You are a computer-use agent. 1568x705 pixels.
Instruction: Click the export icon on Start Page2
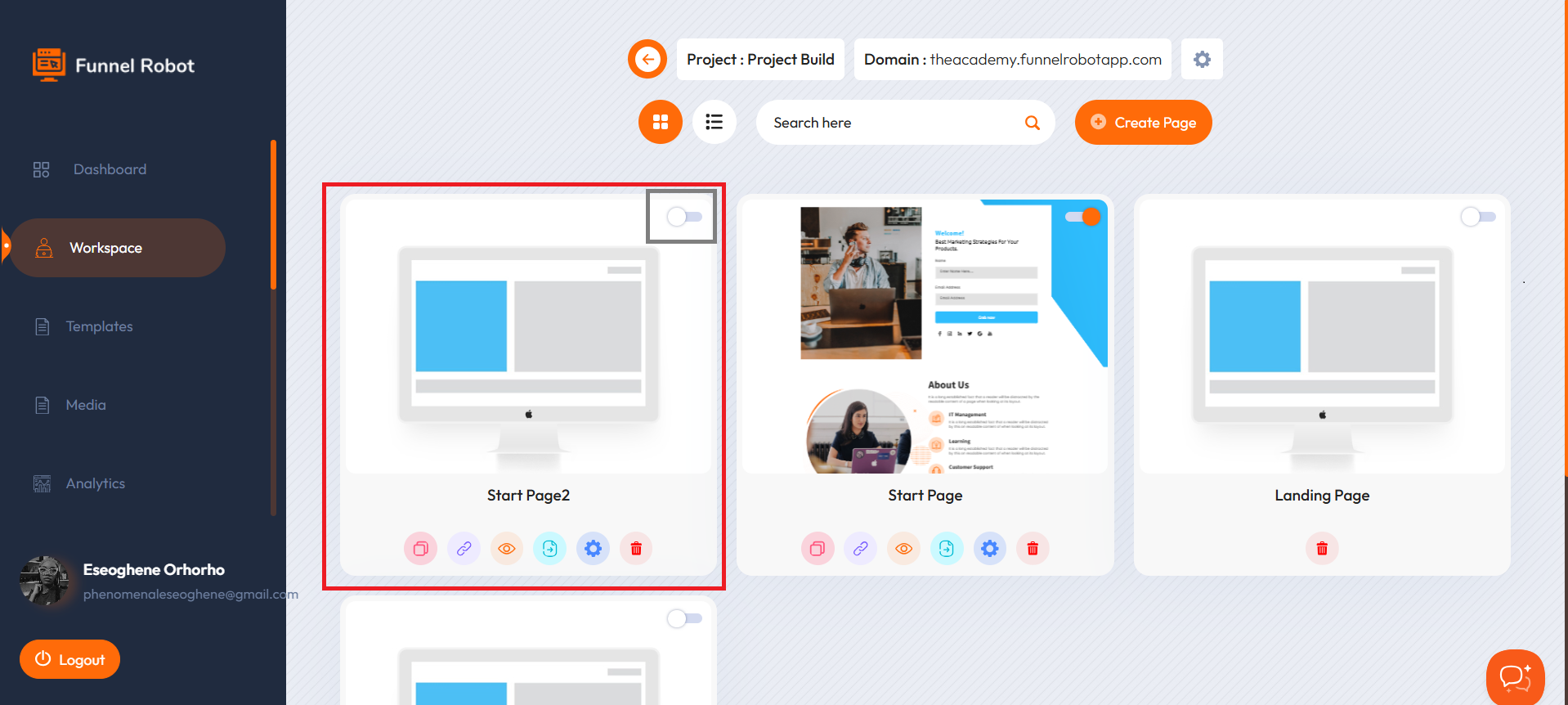550,548
